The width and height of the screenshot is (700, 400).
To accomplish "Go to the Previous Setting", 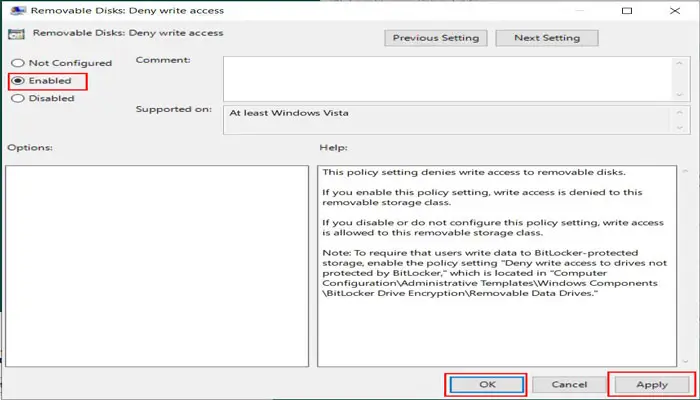I will [x=435, y=38].
